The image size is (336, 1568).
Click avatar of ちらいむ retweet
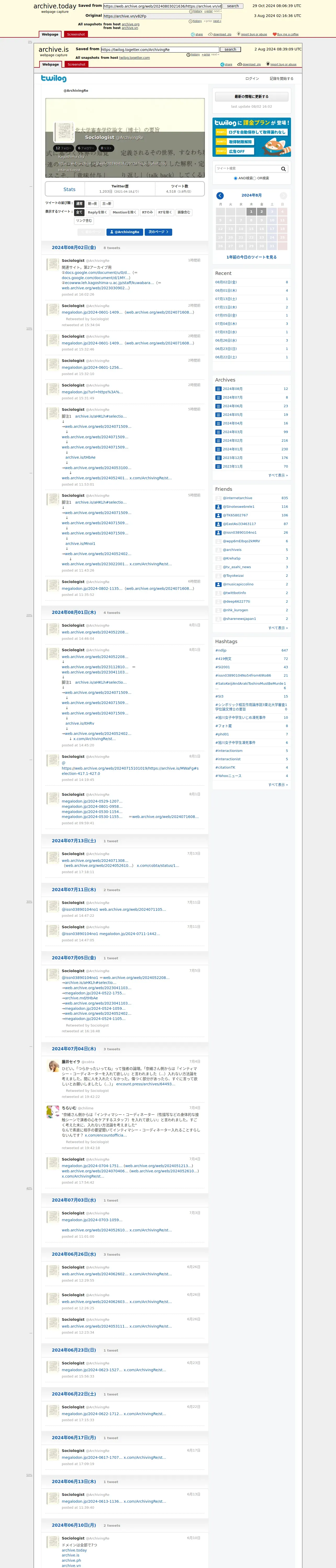(54, 1111)
